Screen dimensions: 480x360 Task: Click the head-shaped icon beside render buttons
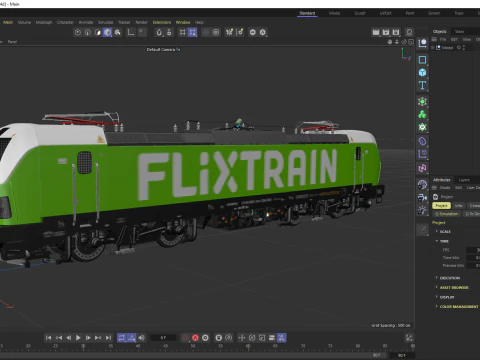pyautogui.click(x=409, y=32)
